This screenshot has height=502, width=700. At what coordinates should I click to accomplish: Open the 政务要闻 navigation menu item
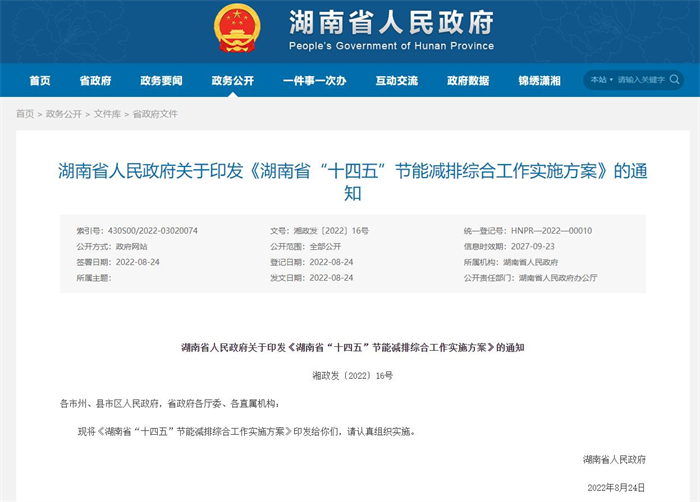coord(161,81)
